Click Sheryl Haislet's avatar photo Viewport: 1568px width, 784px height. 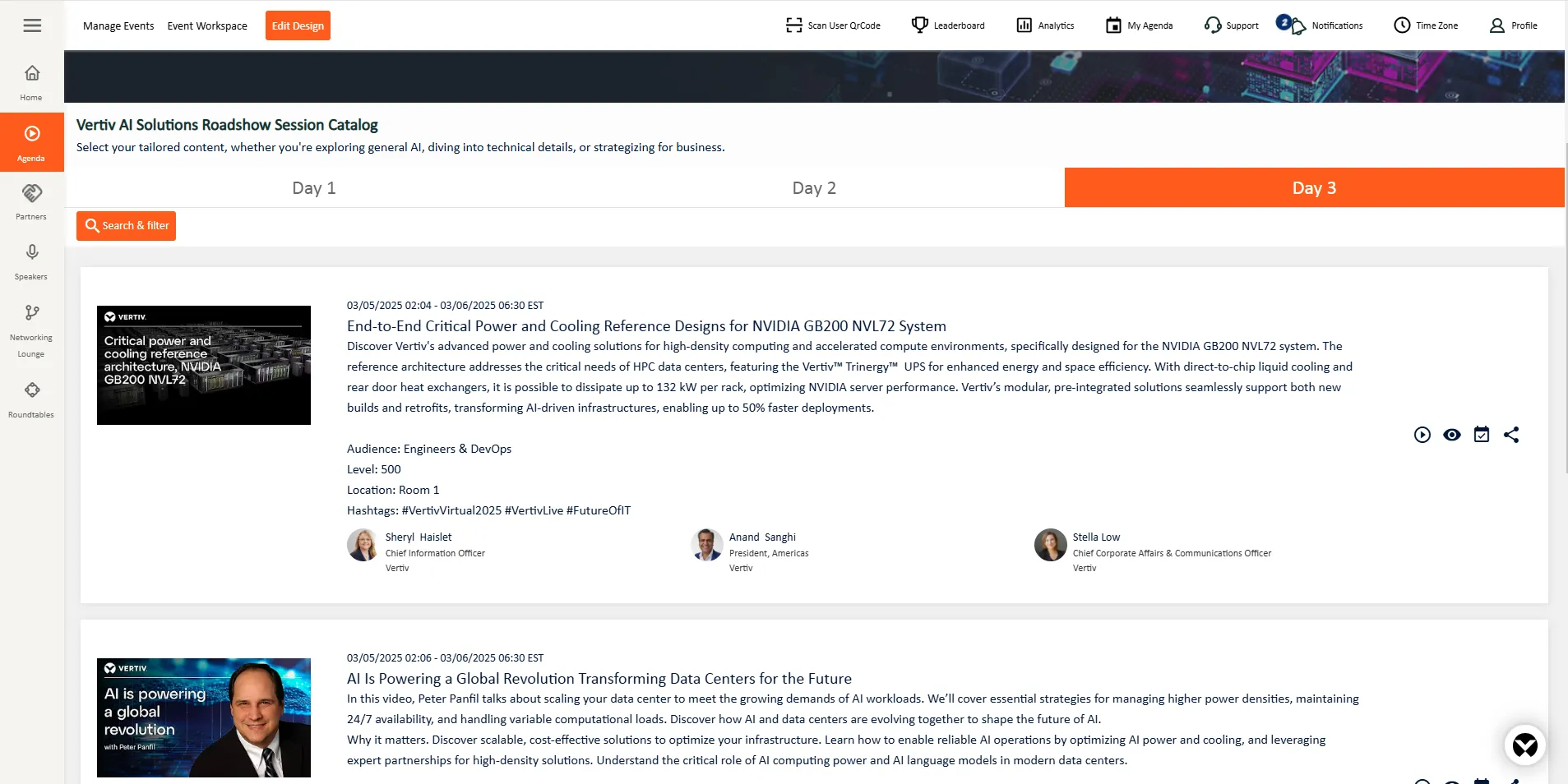pyautogui.click(x=363, y=545)
